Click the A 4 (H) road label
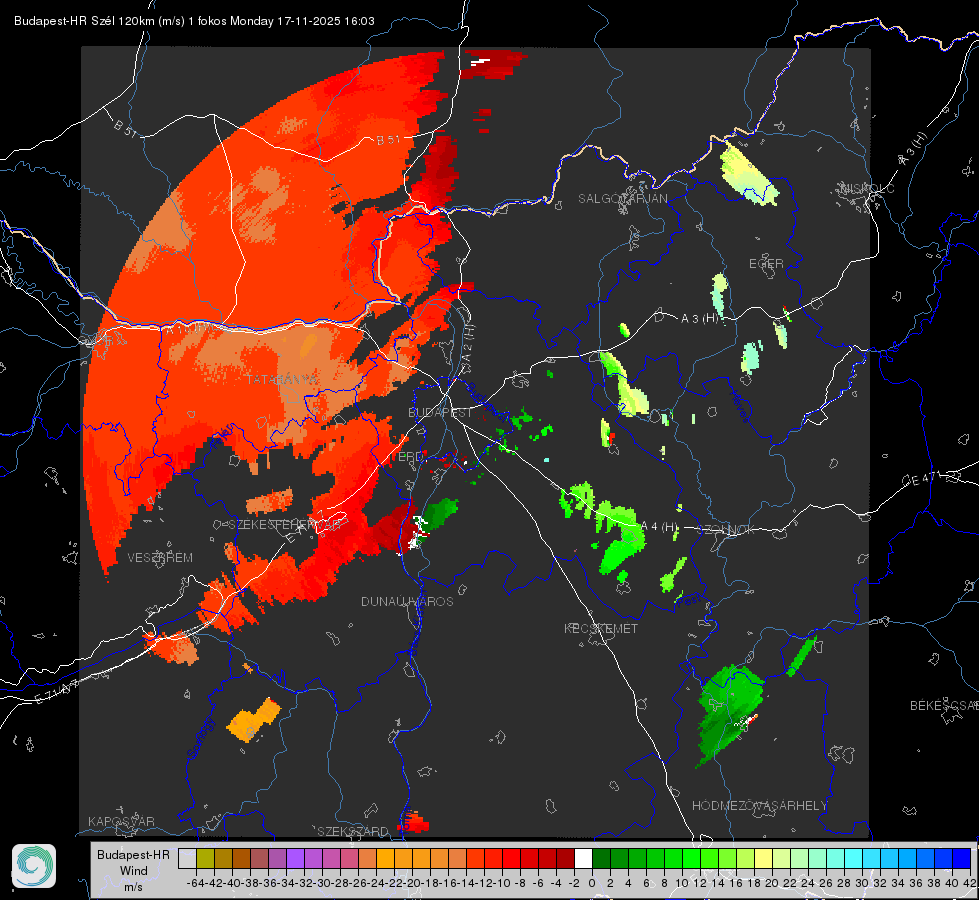 tap(661, 527)
